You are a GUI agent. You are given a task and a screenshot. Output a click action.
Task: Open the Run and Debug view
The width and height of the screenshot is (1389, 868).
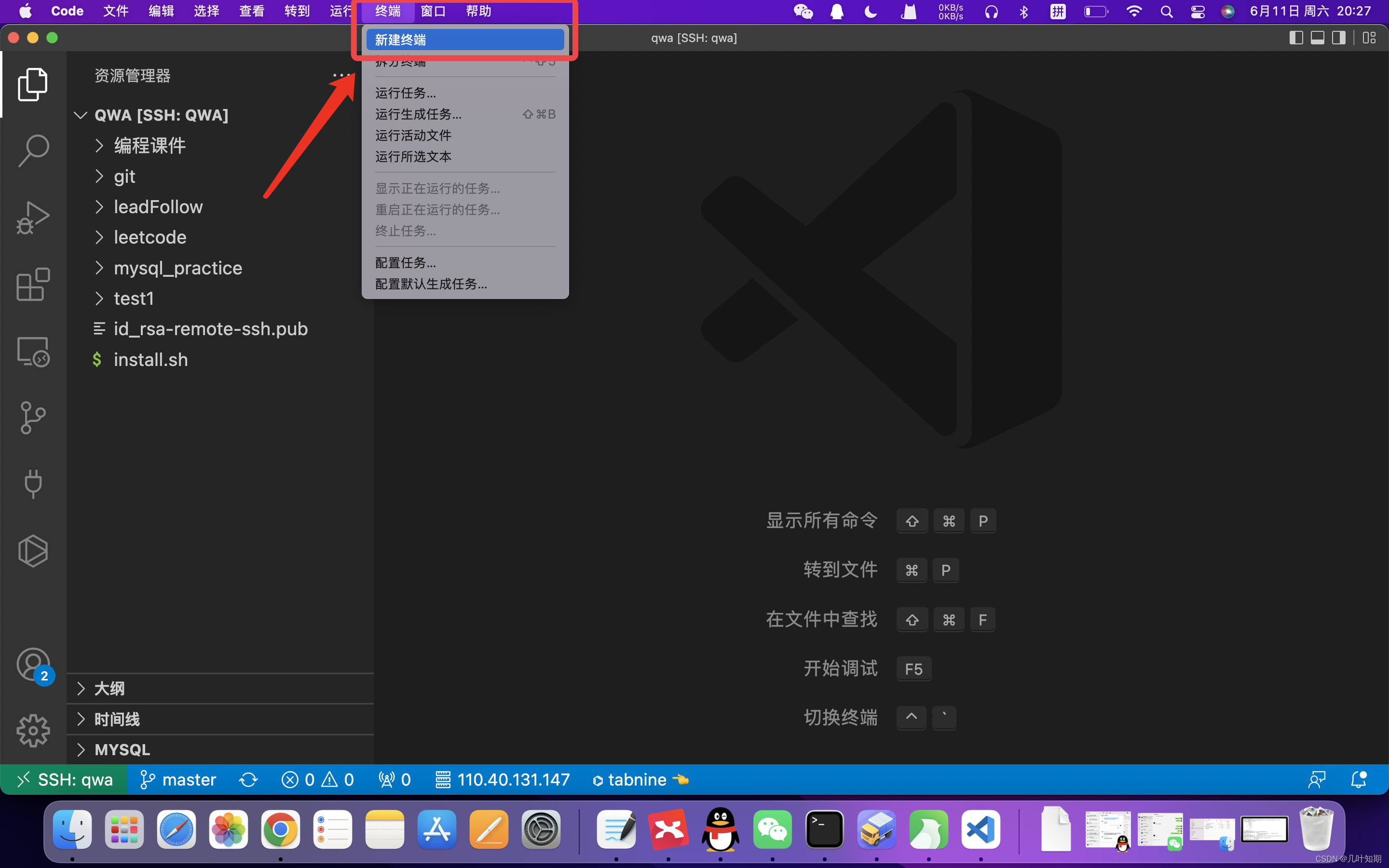coord(33,217)
